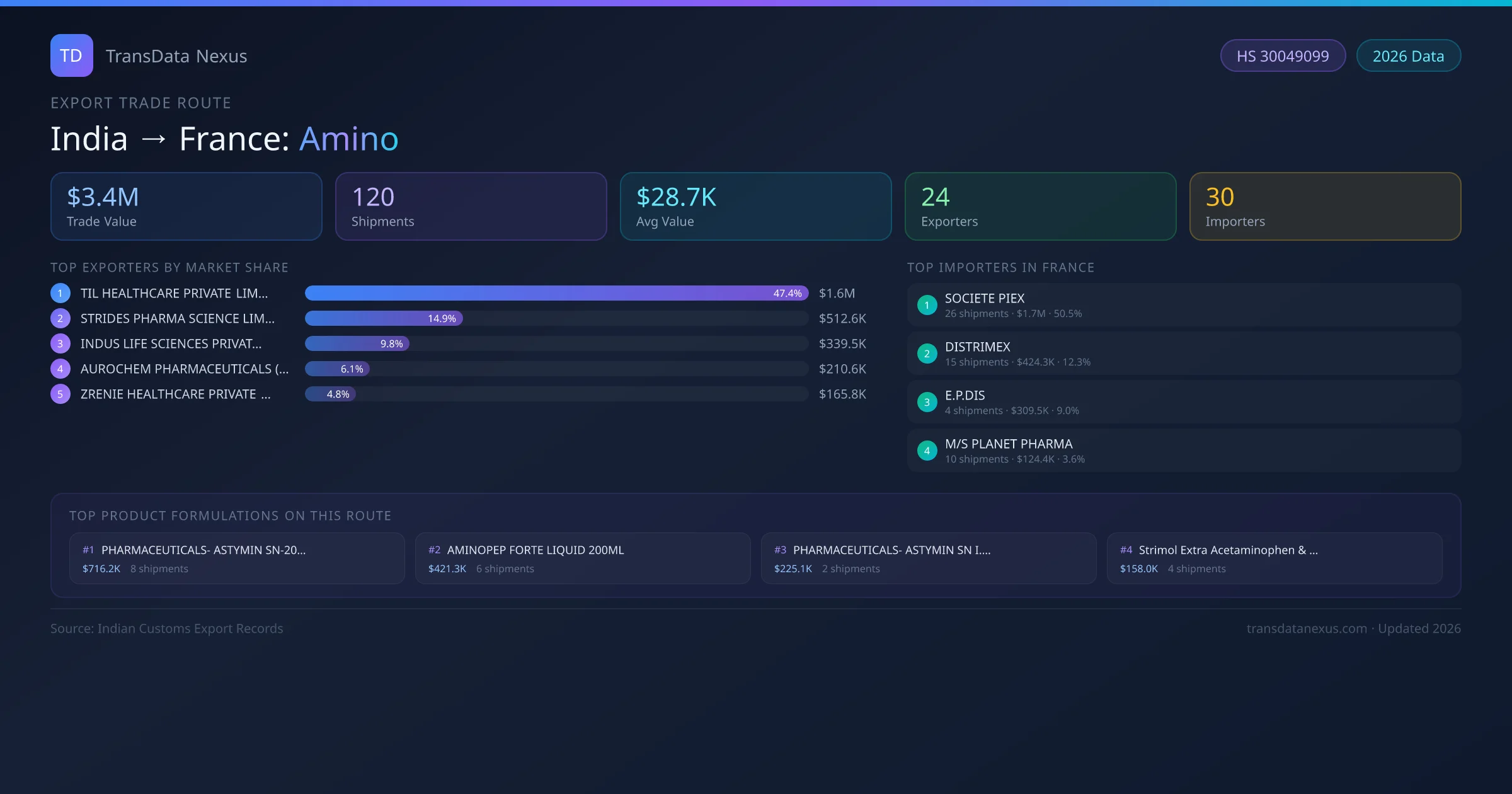Click rank 4 badge for Aurochem Pharmaceuticals
The width and height of the screenshot is (1512, 794).
pyautogui.click(x=60, y=369)
